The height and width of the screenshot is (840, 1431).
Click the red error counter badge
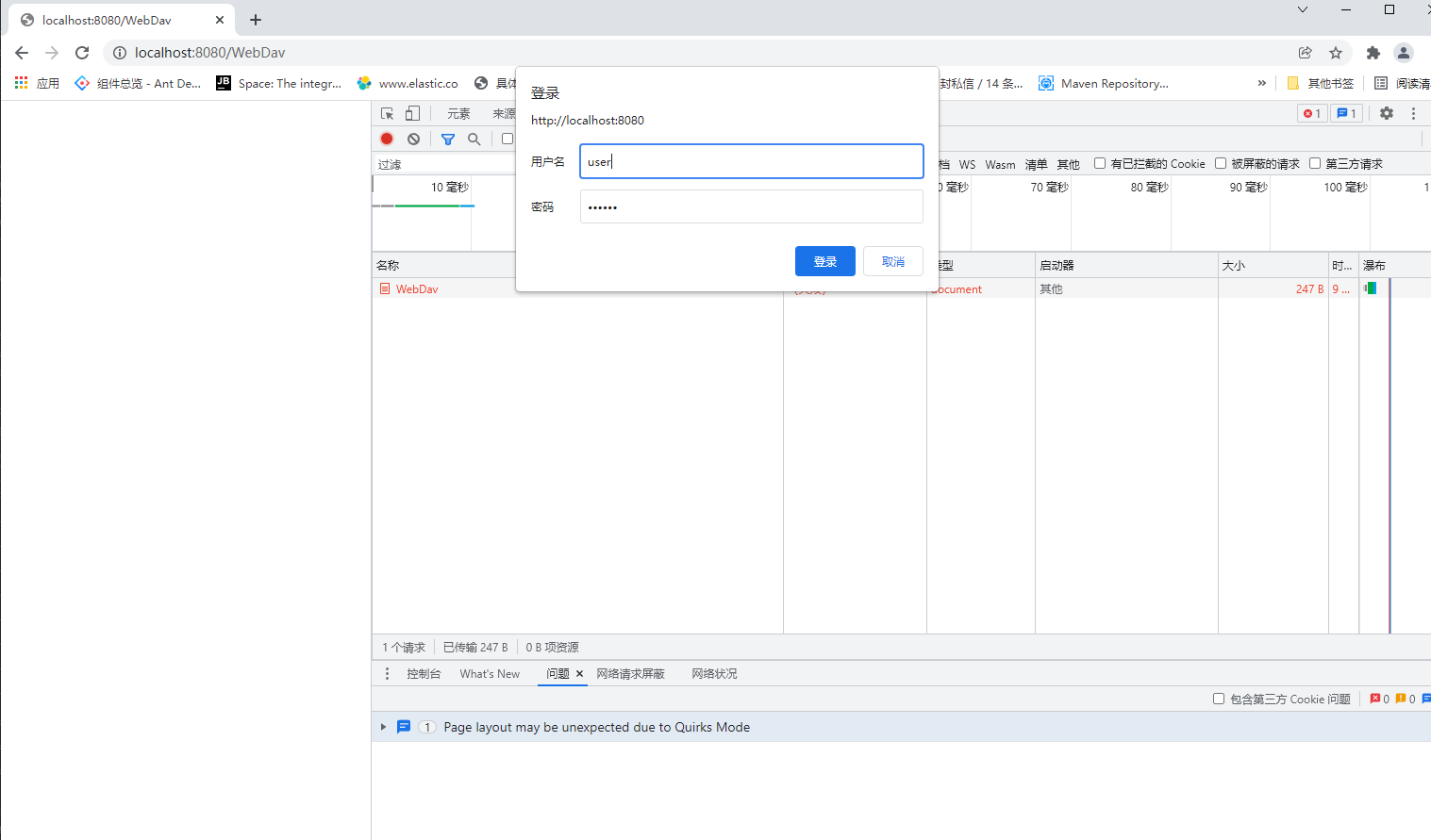(x=1311, y=112)
